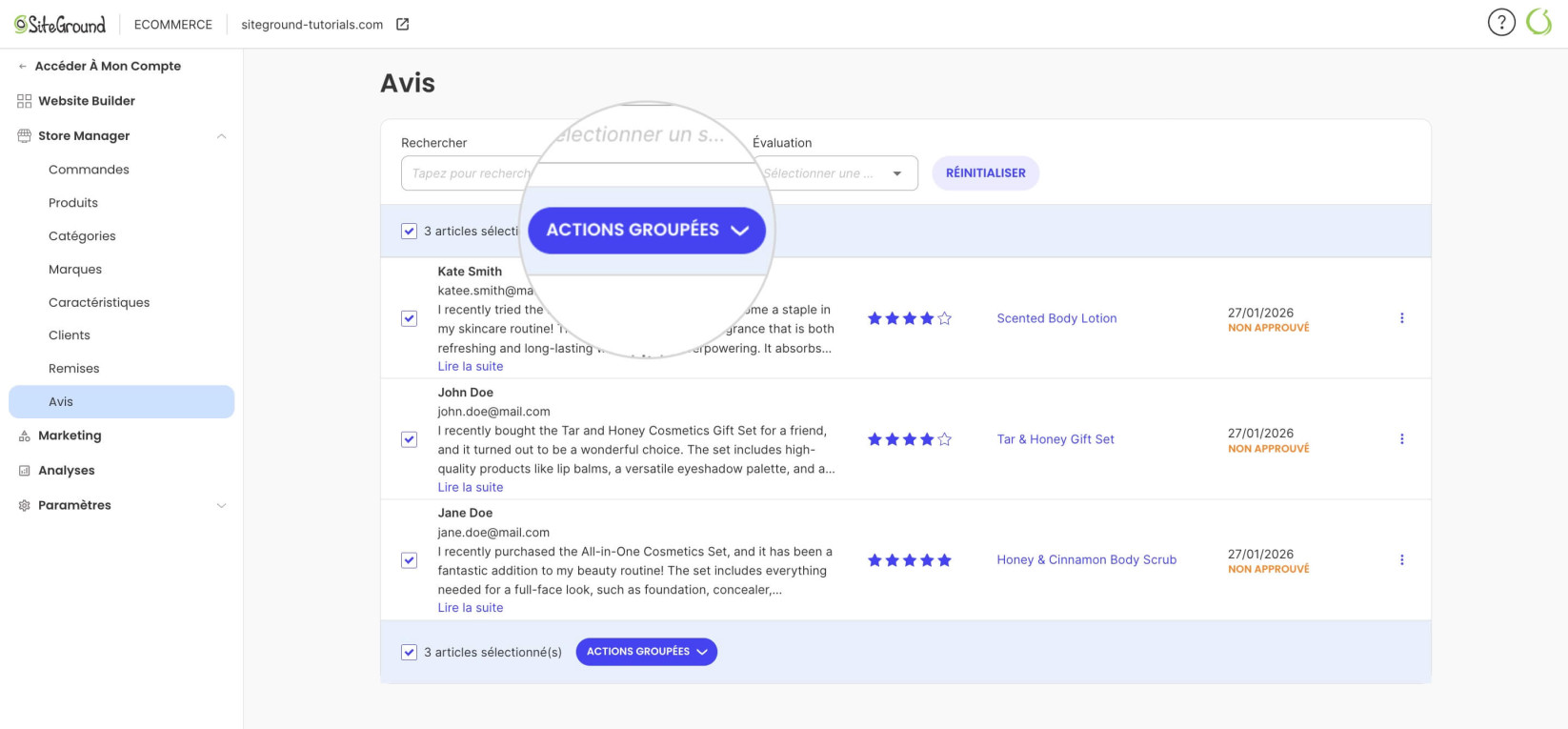Open Marques menu item
Image resolution: width=1568 pixels, height=729 pixels.
pyautogui.click(x=75, y=270)
